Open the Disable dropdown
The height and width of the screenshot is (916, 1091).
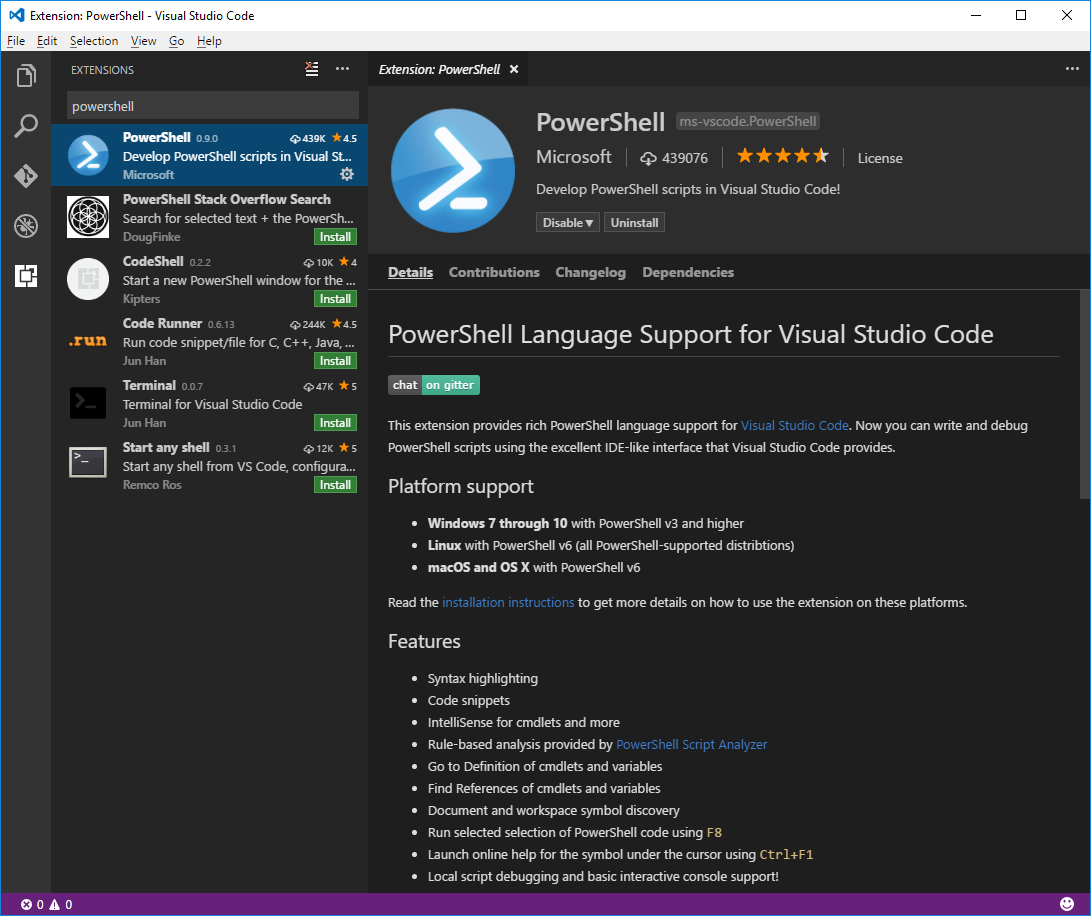567,222
